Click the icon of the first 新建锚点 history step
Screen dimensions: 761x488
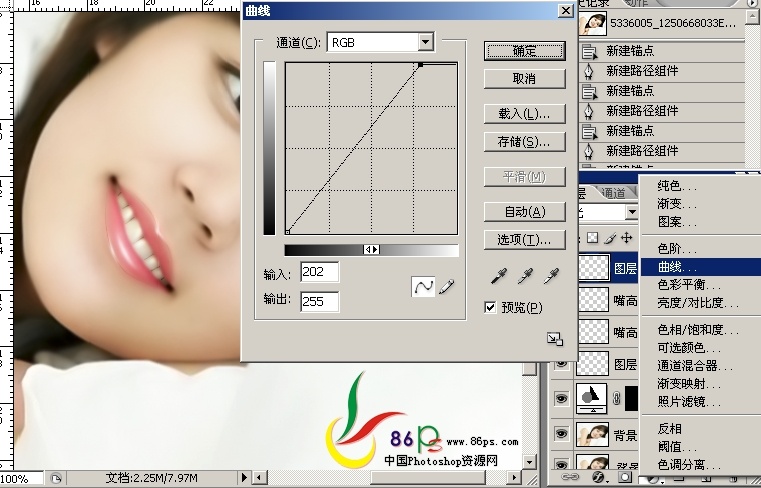(589, 51)
